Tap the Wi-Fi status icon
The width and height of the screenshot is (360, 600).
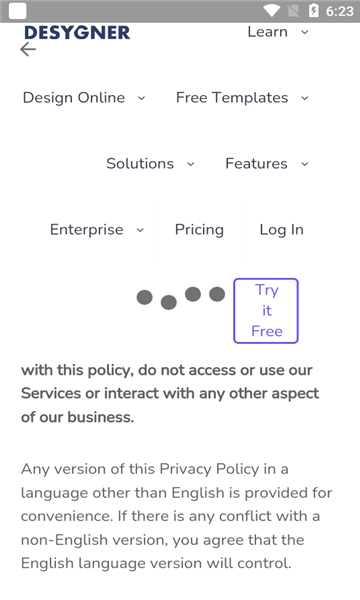coord(272,11)
